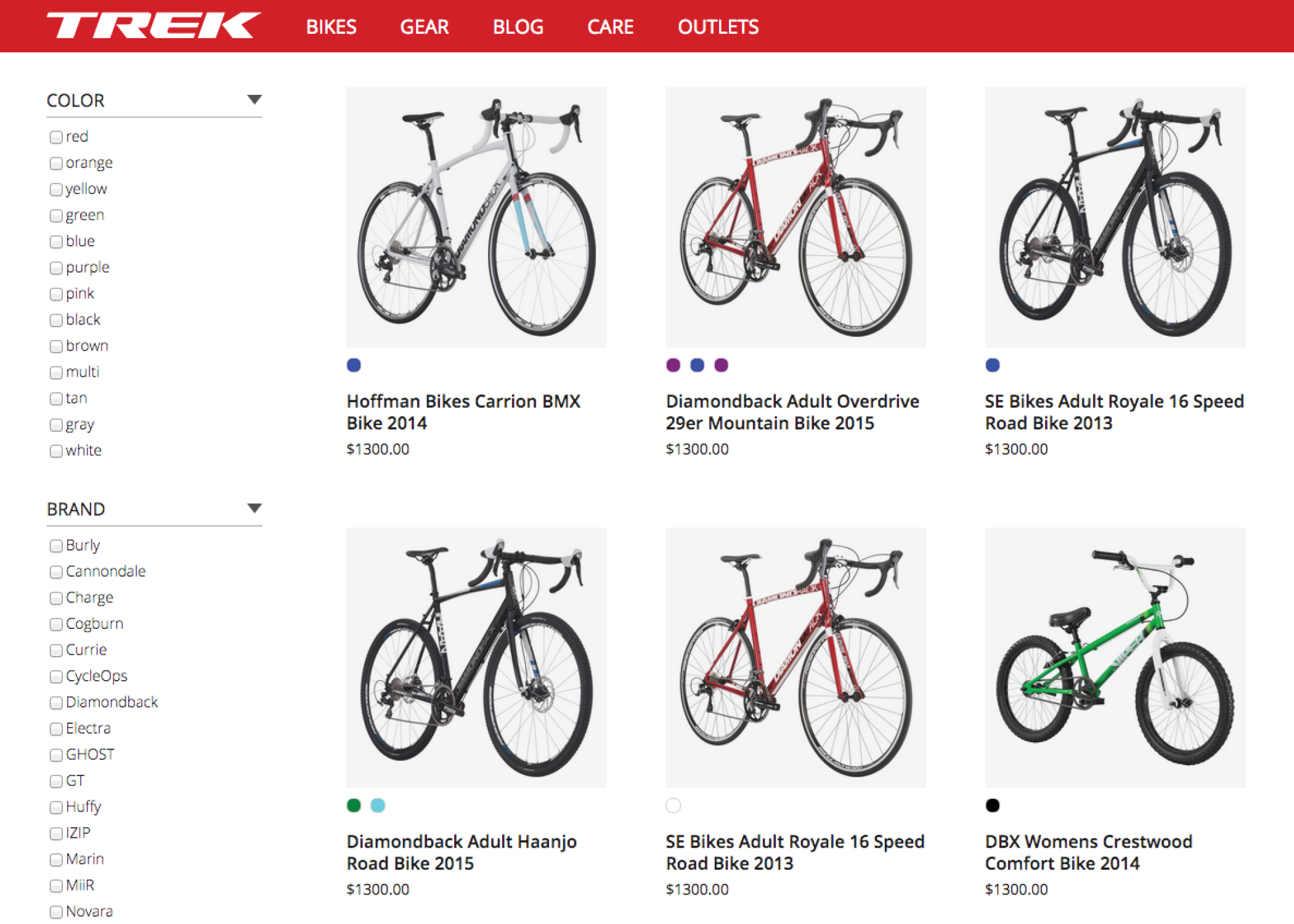Tick the Diamondback brand checkbox
The width and height of the screenshot is (1294, 924).
[x=56, y=703]
